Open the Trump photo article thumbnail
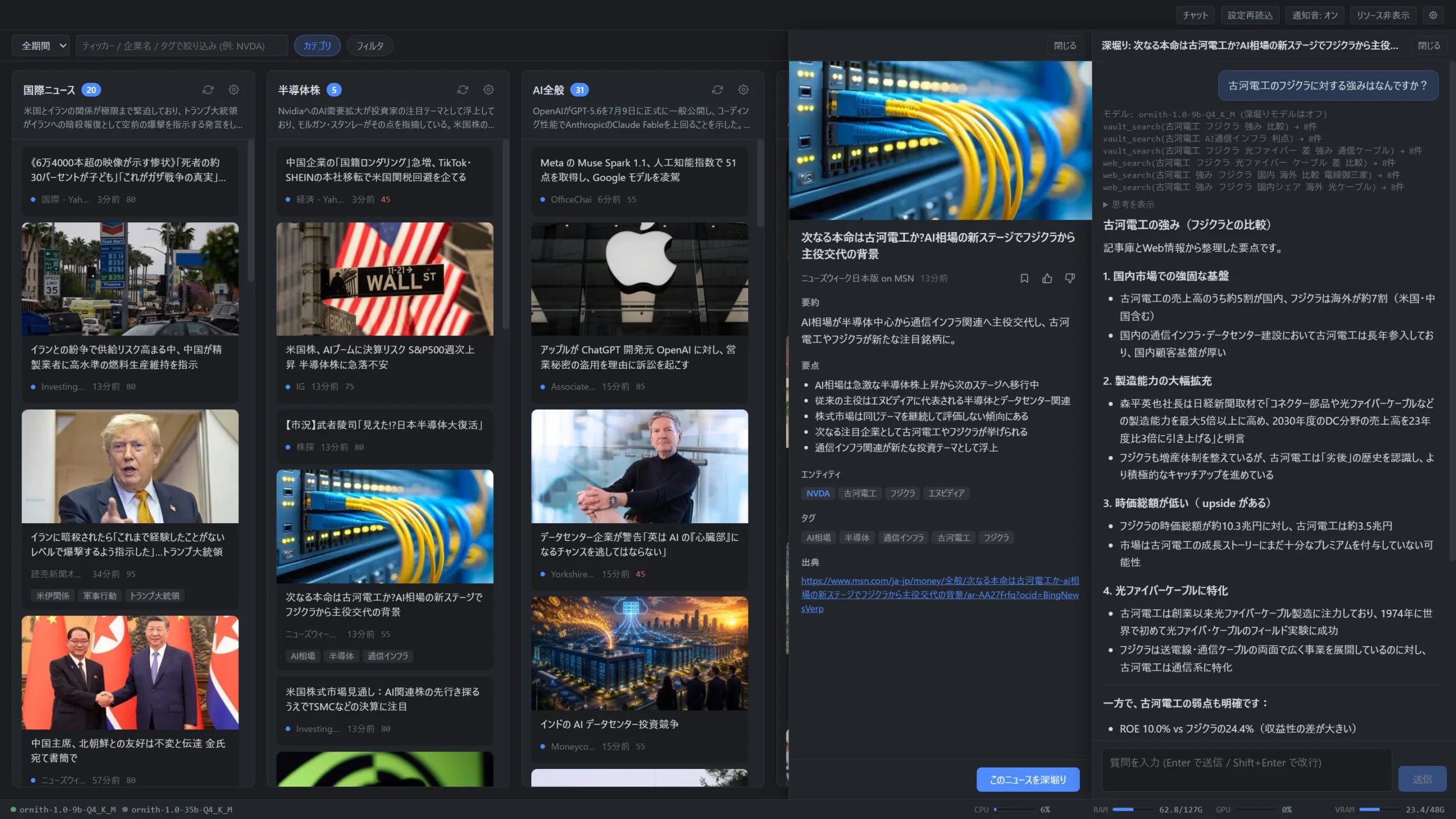 (130, 466)
